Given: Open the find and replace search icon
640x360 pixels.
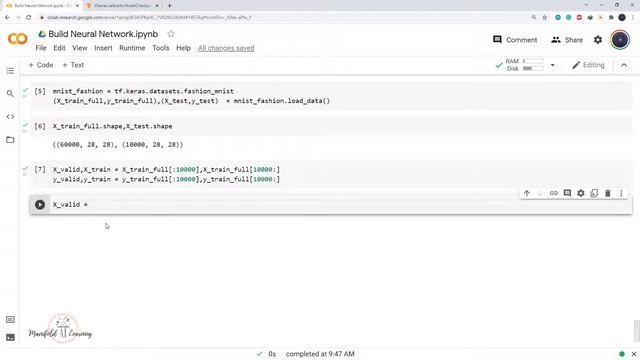Looking at the screenshot, I should (10, 93).
